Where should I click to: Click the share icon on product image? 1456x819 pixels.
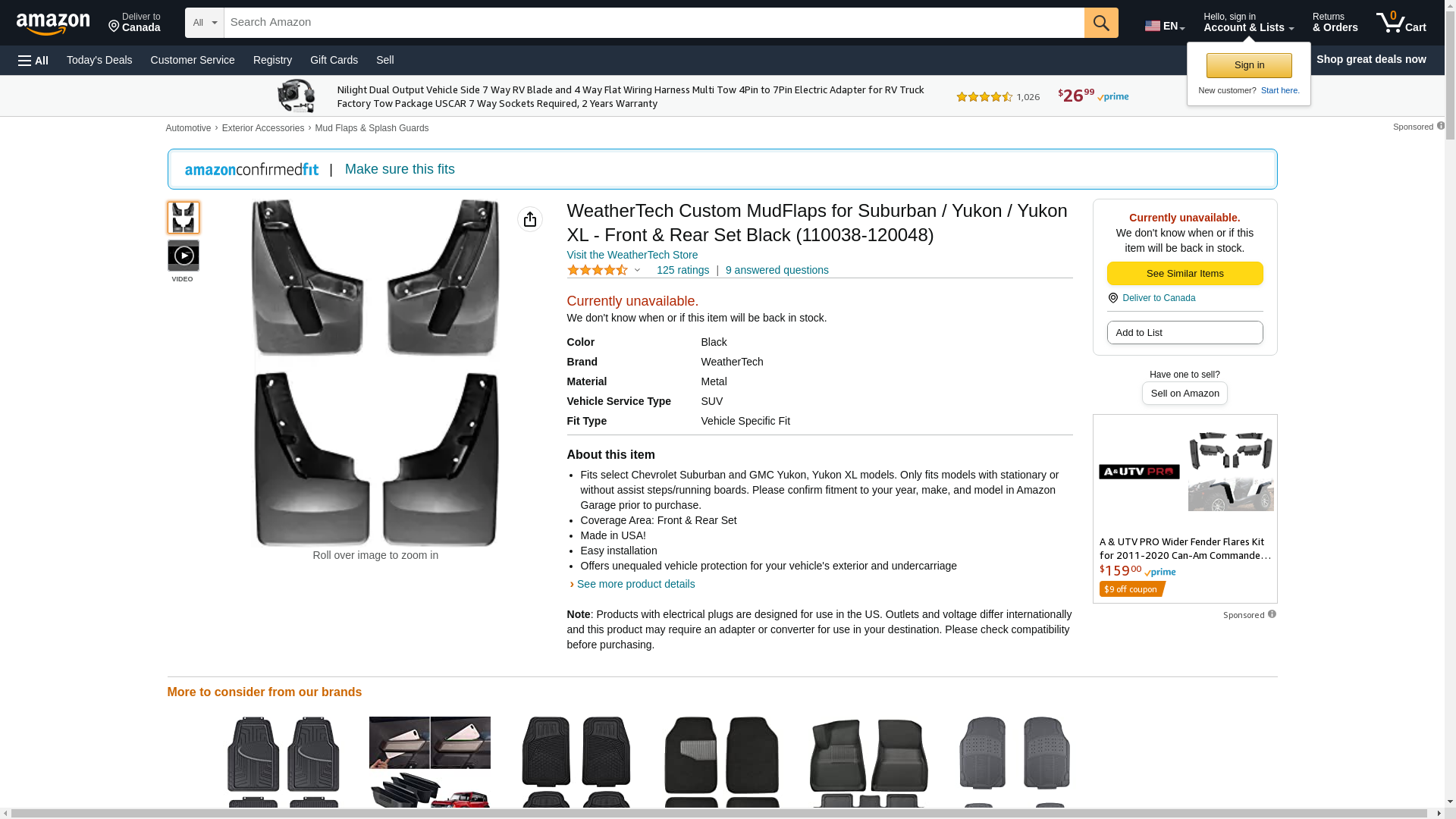(x=529, y=219)
